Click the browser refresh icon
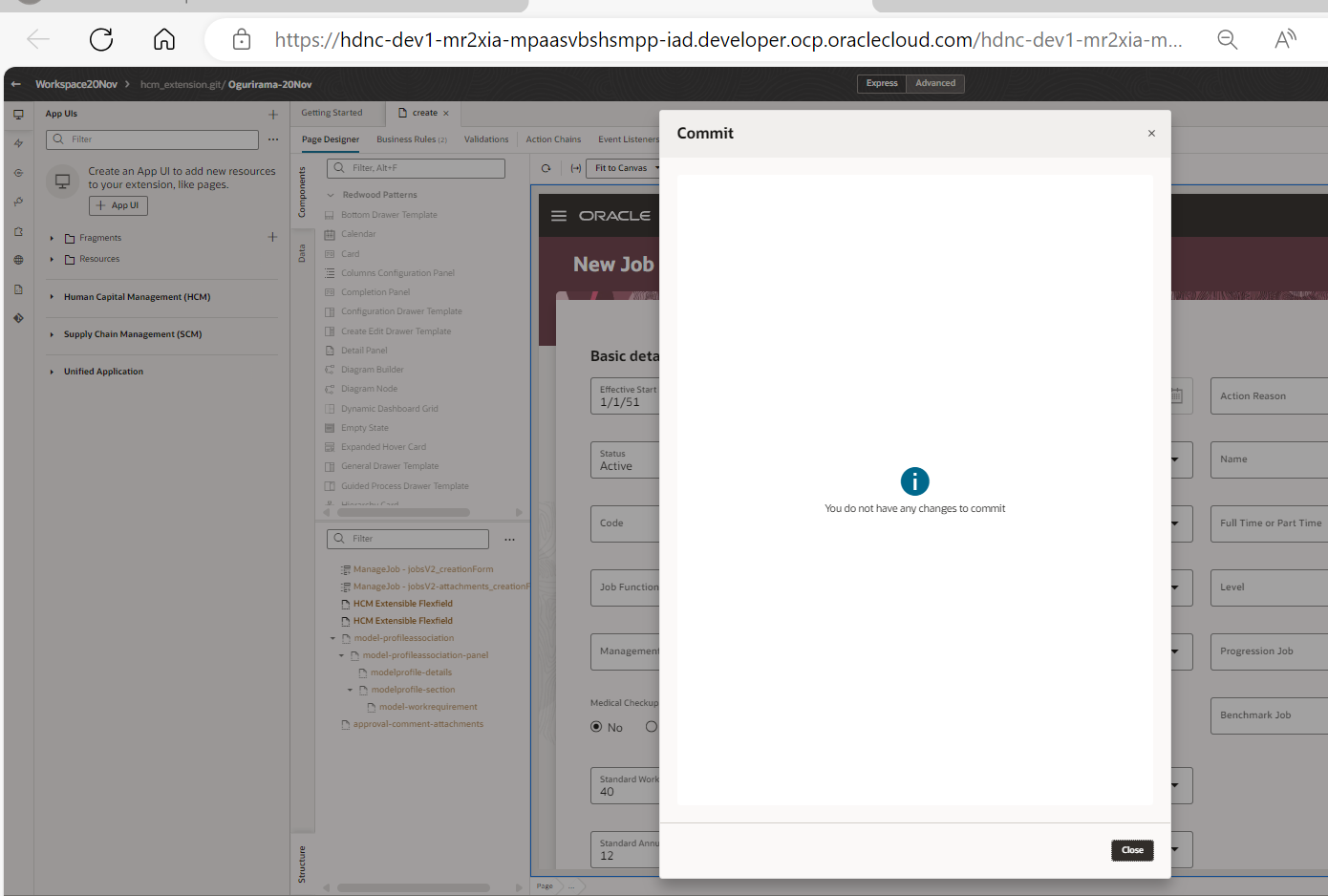Viewport: 1328px width, 896px height. [101, 39]
